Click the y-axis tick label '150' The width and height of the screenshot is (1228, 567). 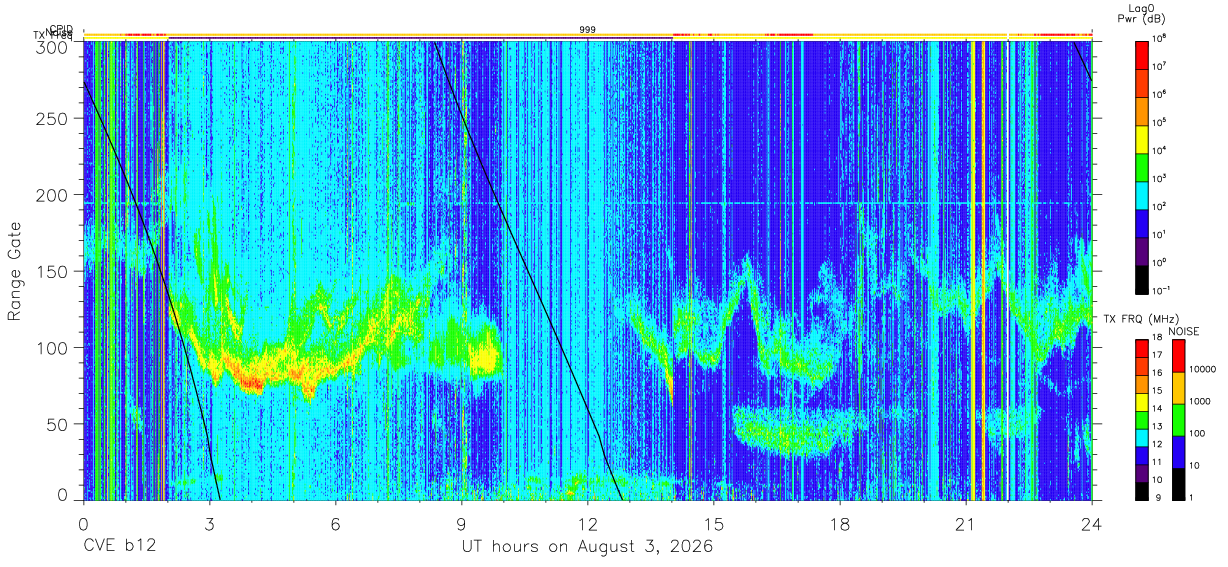(x=54, y=271)
